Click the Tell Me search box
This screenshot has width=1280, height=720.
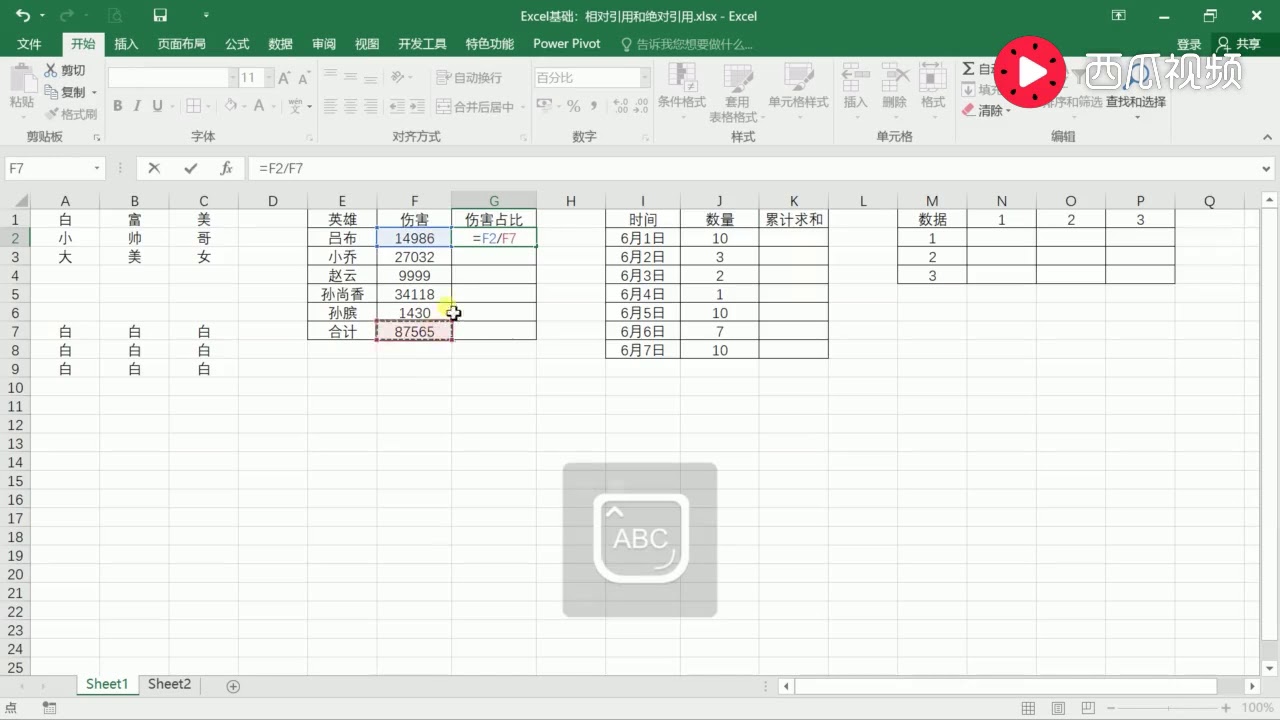tap(687, 44)
